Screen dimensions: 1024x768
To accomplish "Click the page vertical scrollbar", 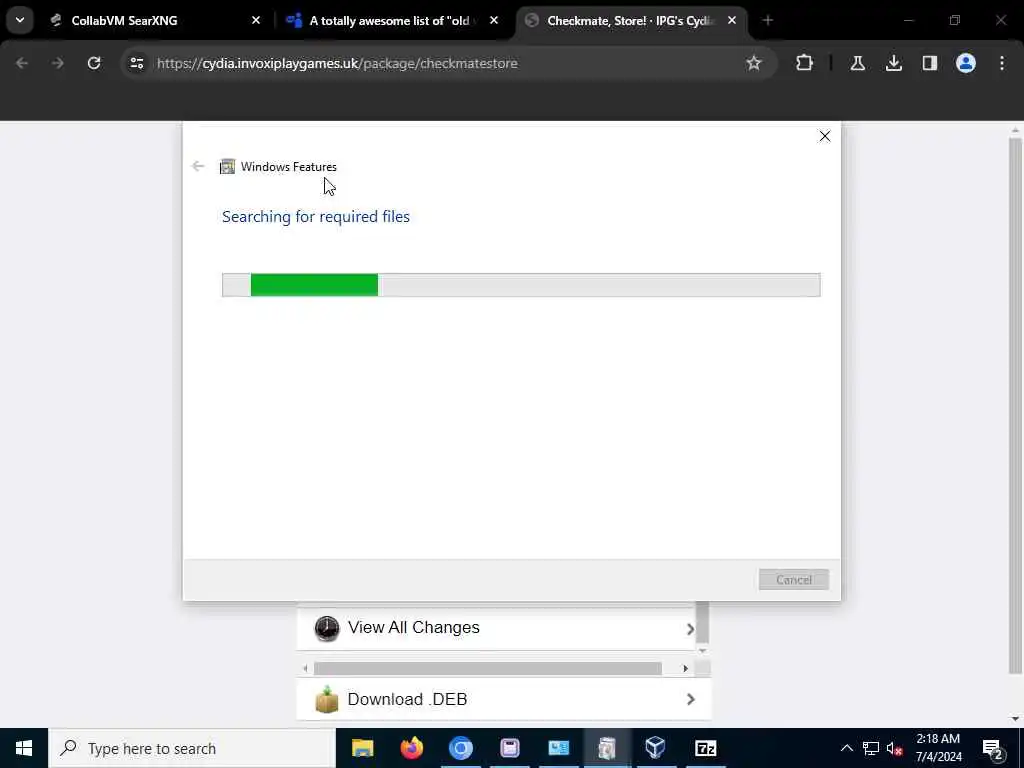I will click(1015, 405).
